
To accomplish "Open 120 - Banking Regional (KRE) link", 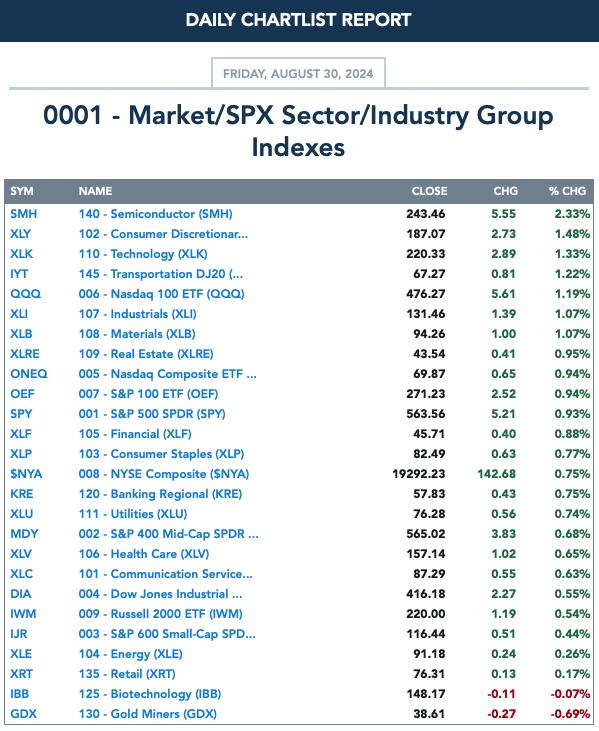I will pyautogui.click(x=160, y=494).
